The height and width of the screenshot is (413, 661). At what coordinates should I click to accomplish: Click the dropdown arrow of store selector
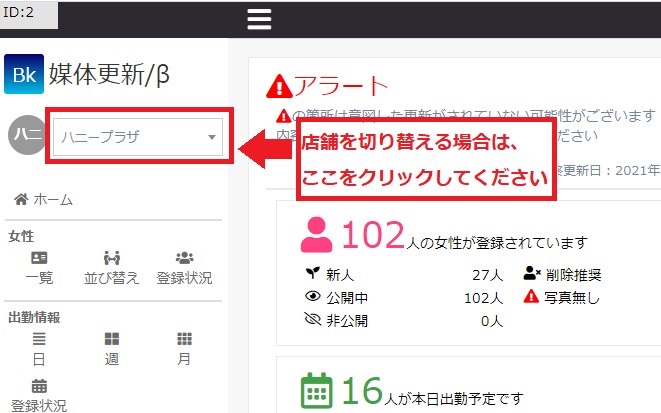212,137
